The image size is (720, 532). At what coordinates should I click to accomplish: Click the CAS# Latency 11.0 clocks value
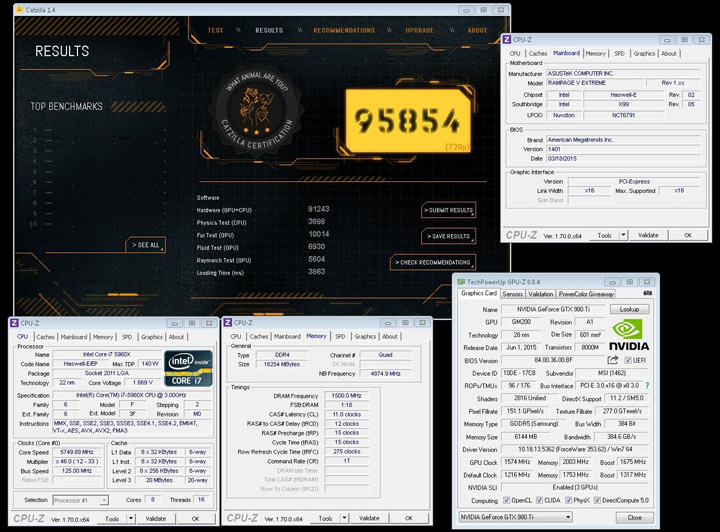(x=347, y=414)
